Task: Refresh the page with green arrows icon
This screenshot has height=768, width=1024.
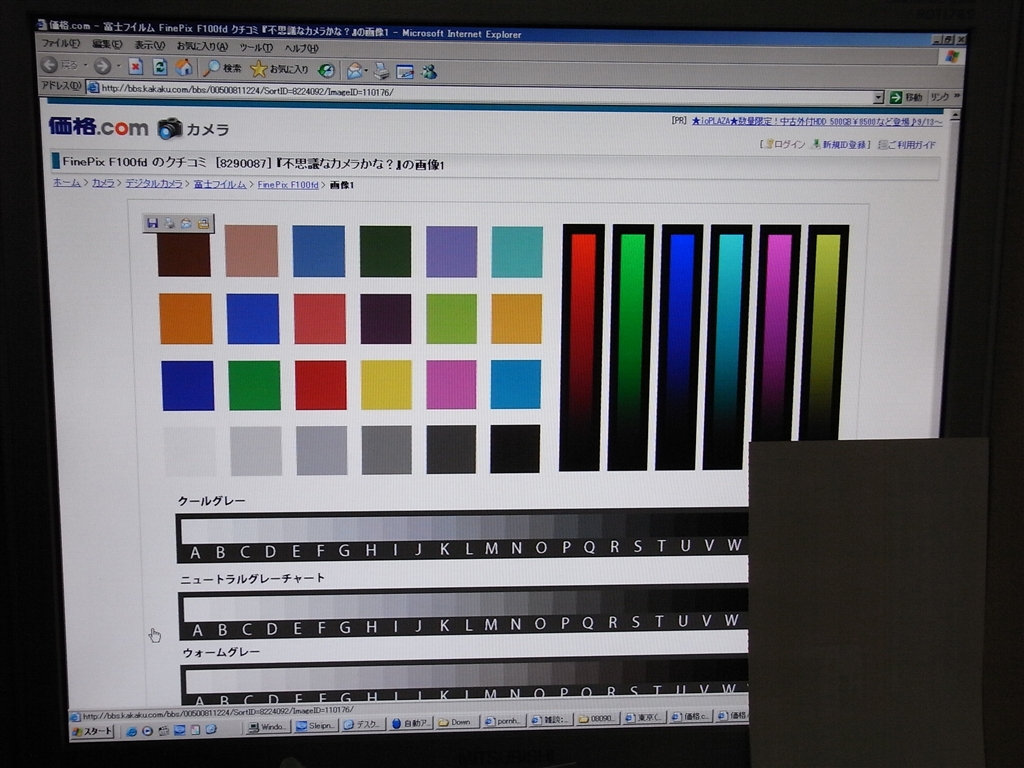Action: (x=159, y=67)
